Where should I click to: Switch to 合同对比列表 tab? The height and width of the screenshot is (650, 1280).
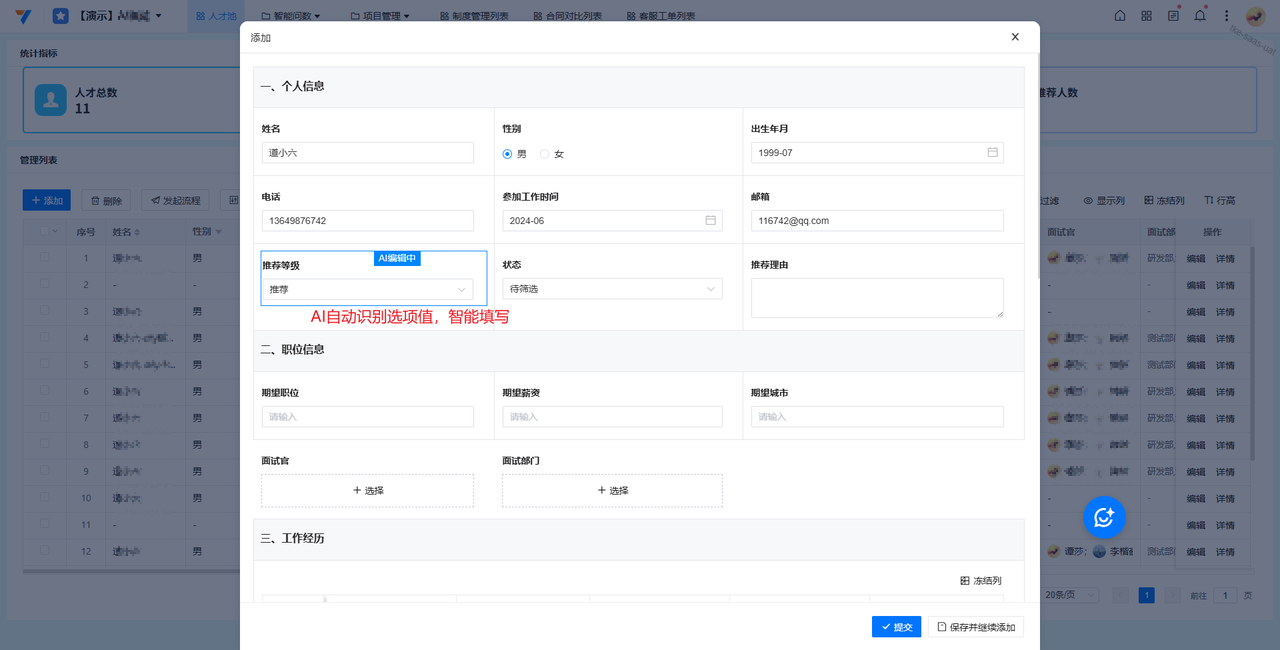567,17
